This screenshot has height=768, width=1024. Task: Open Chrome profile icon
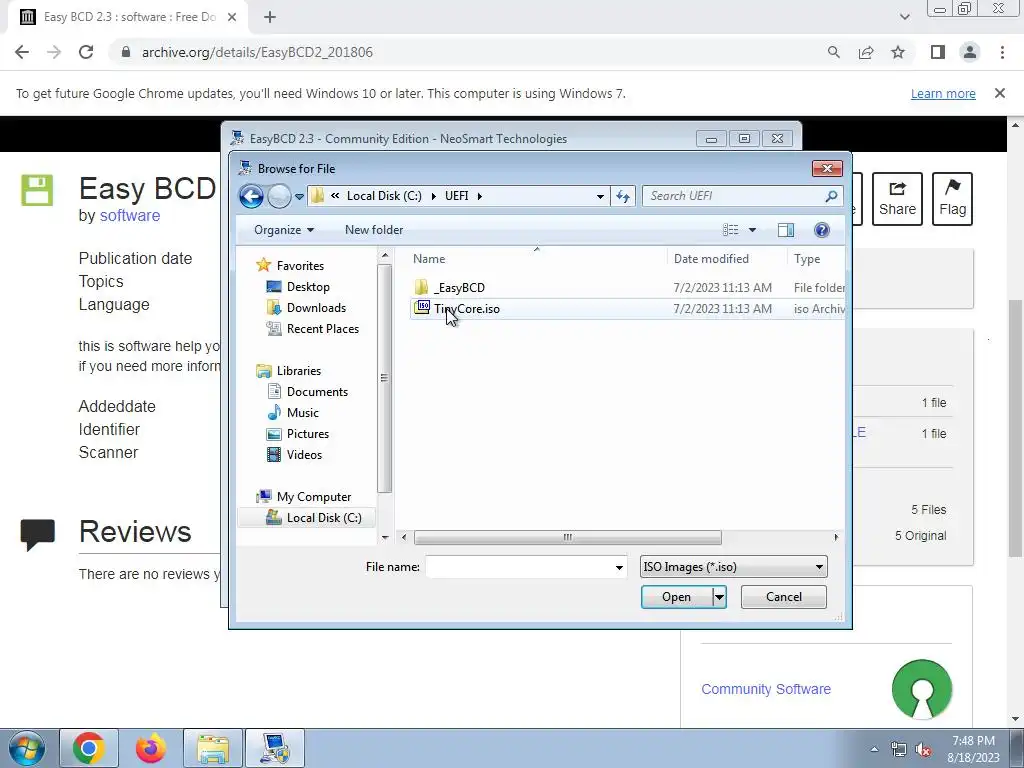(x=970, y=52)
